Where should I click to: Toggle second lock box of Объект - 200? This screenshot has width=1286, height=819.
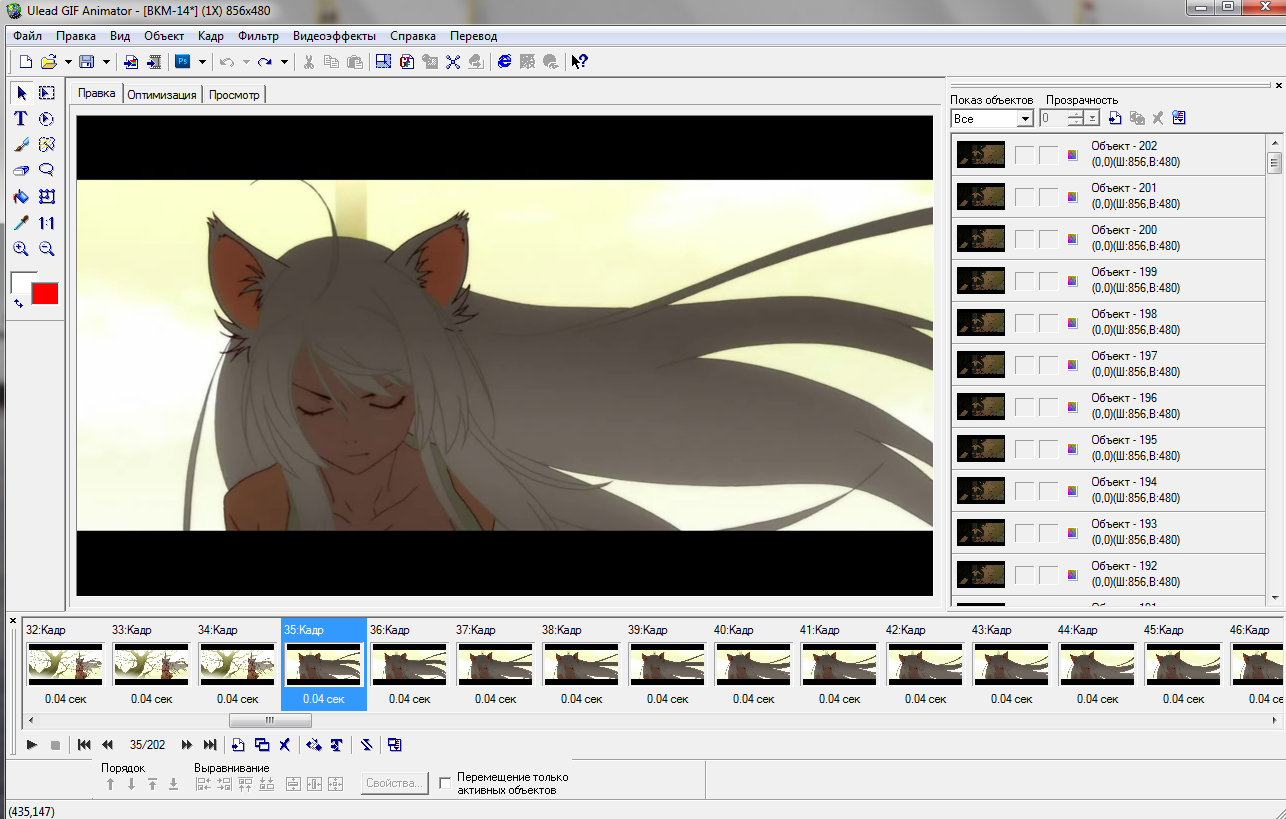click(x=1048, y=238)
